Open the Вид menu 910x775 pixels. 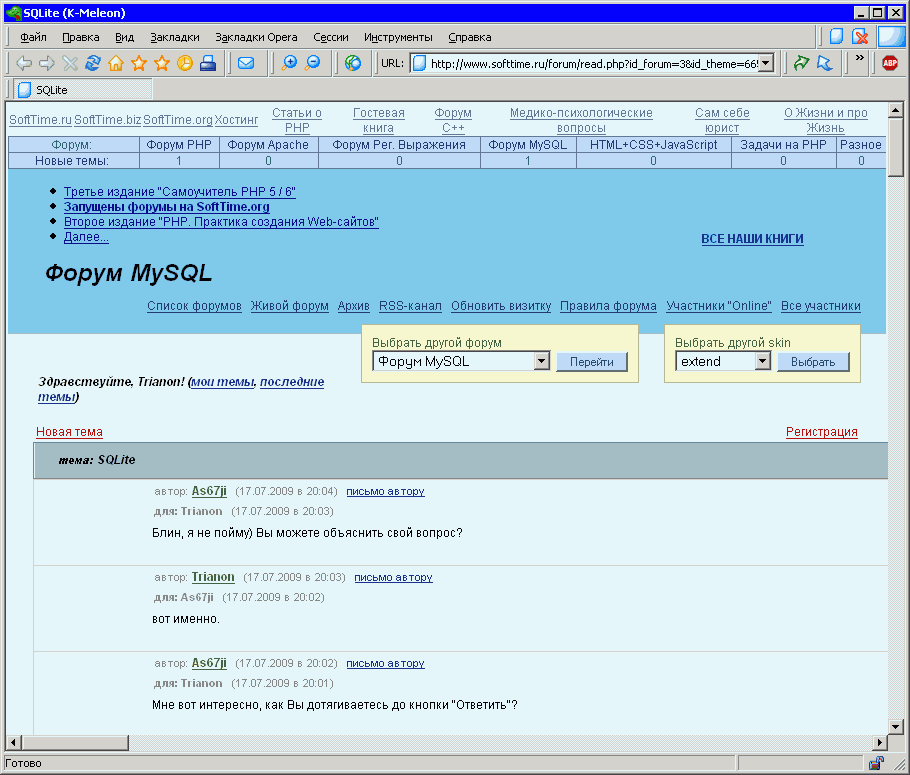click(124, 37)
